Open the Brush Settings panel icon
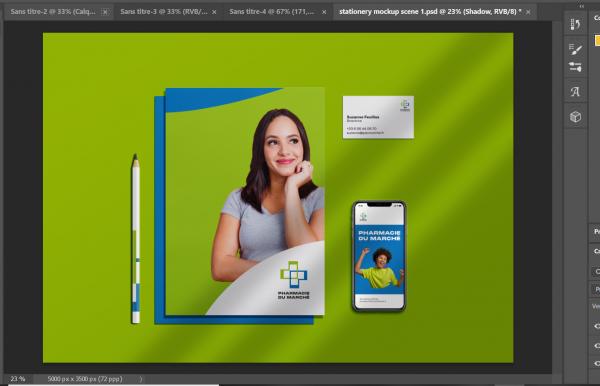 coord(575,49)
